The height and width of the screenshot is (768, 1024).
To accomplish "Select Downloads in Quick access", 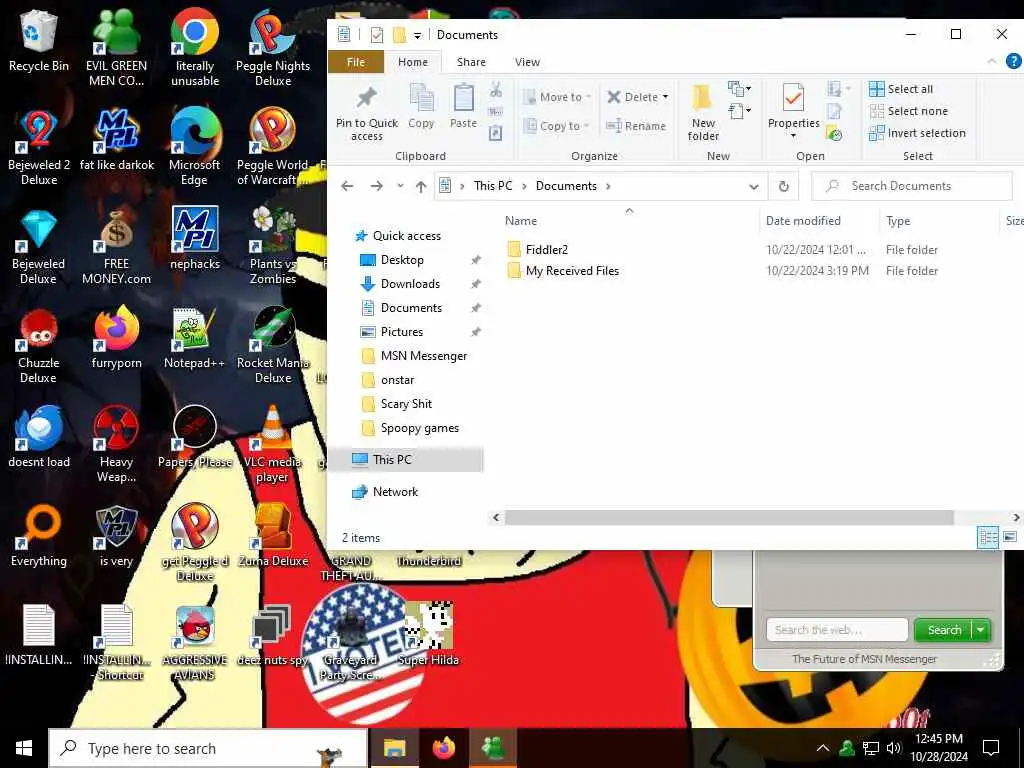I will point(410,284).
